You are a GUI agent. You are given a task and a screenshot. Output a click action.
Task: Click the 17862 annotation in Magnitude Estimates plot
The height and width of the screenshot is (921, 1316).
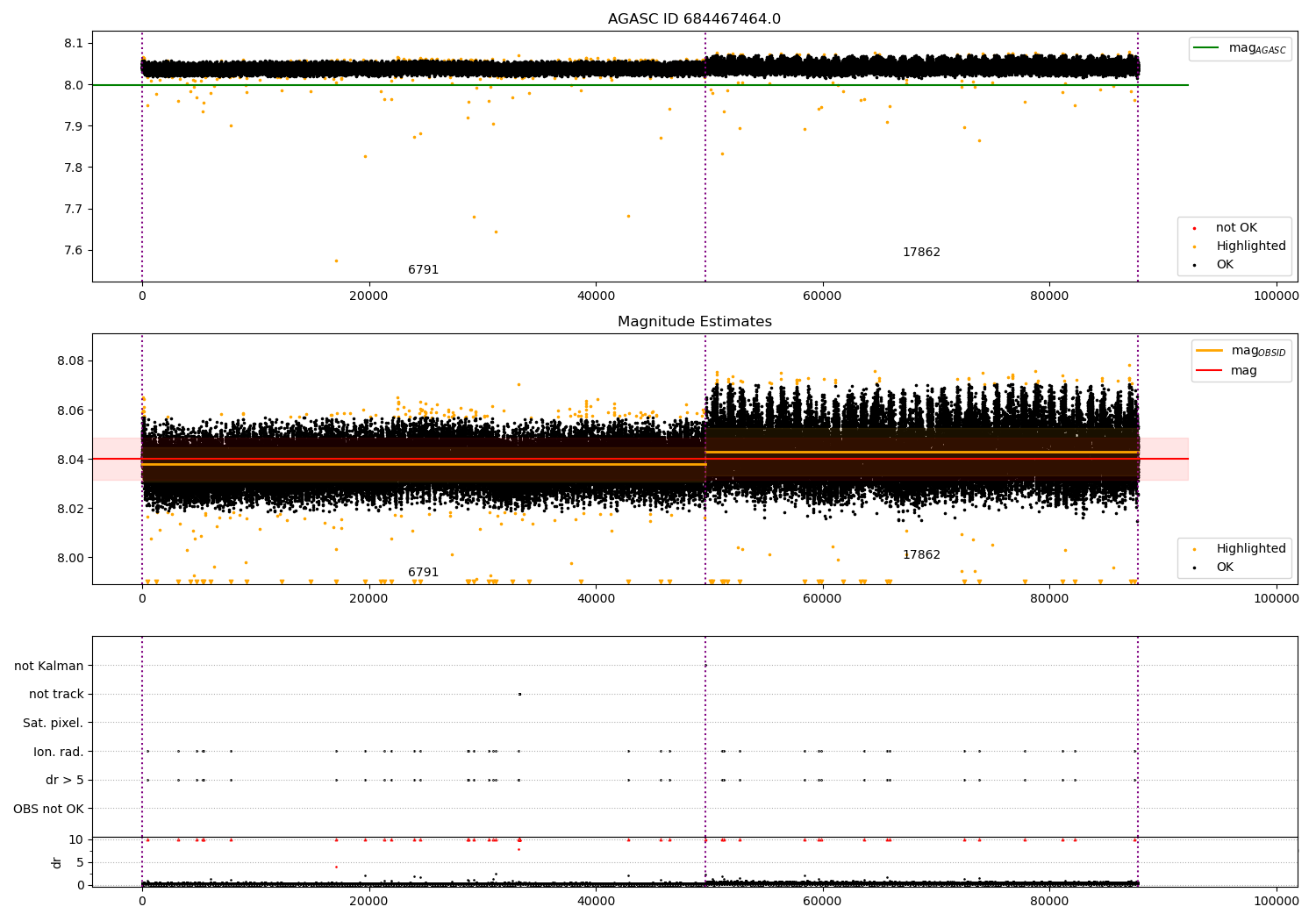pyautogui.click(x=921, y=555)
